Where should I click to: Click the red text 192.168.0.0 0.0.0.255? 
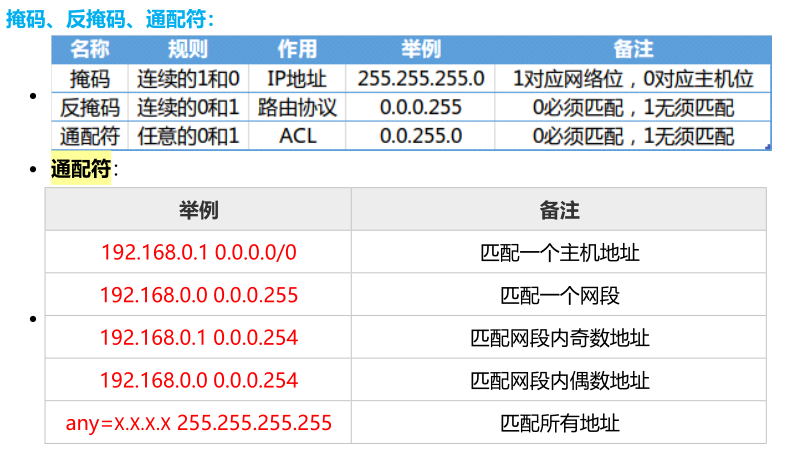[199, 295]
